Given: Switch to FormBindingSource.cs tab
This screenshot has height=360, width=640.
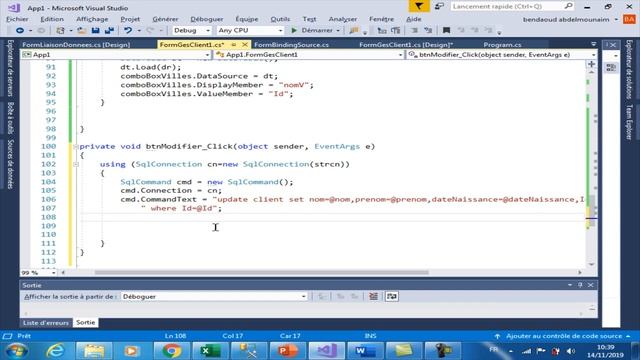Looking at the screenshot, I should 291,44.
